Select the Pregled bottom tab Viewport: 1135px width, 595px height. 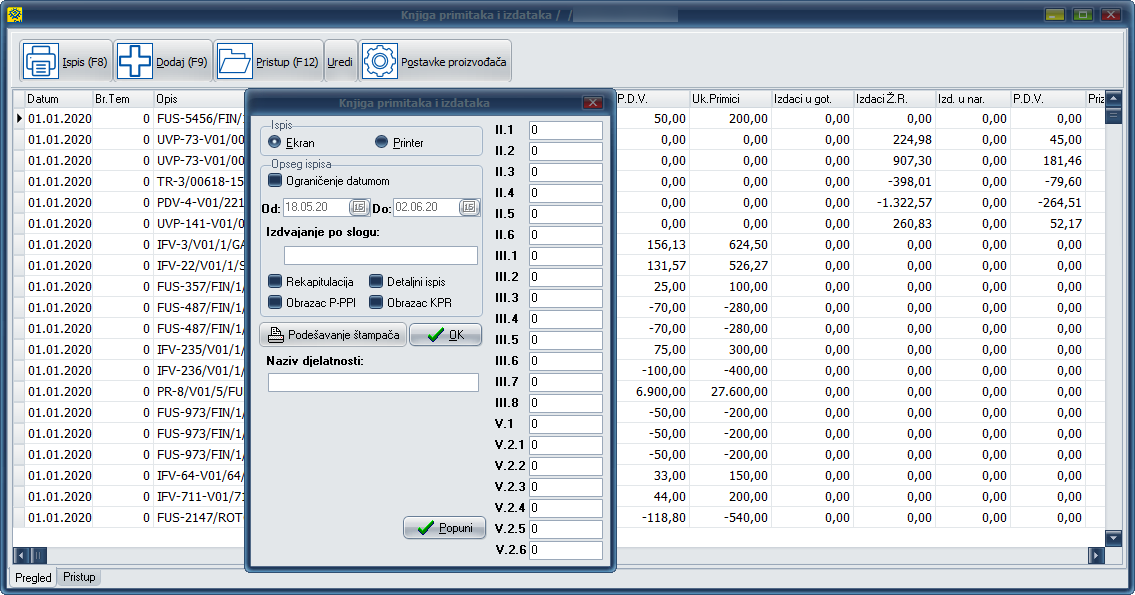(x=33, y=577)
